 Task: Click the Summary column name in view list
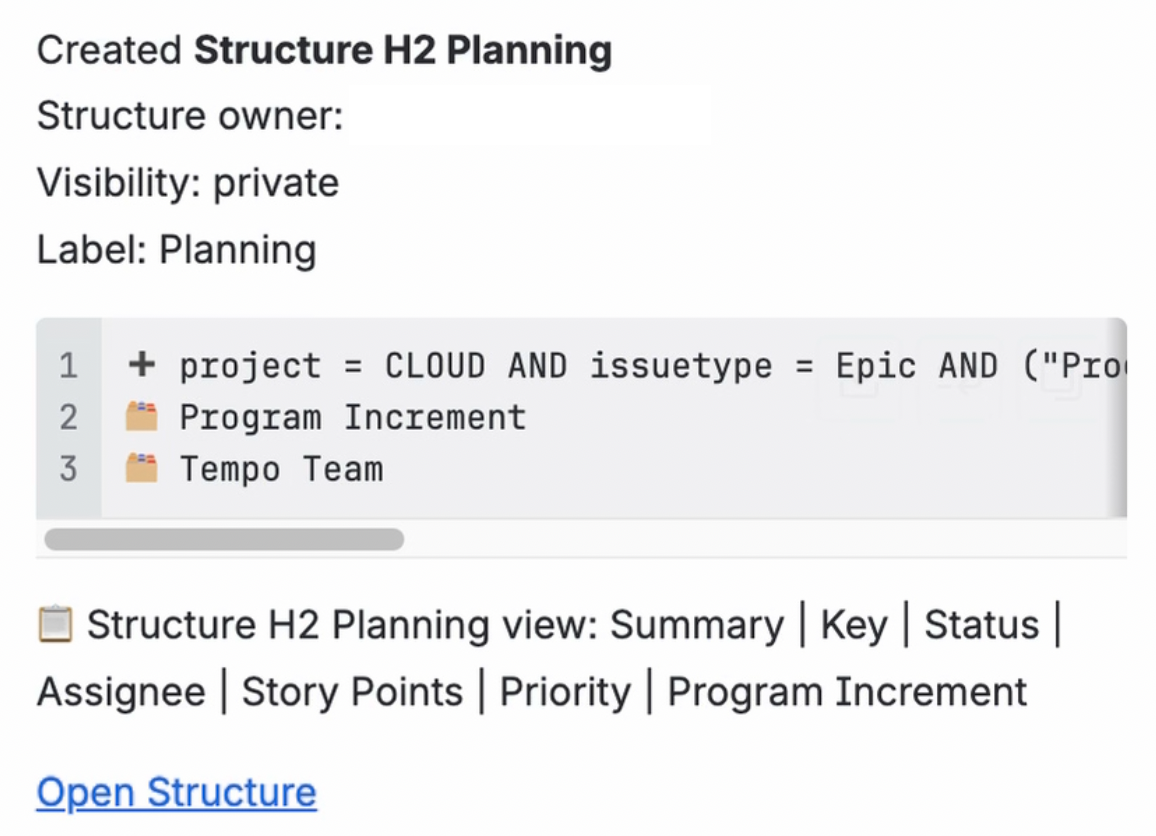coord(697,625)
